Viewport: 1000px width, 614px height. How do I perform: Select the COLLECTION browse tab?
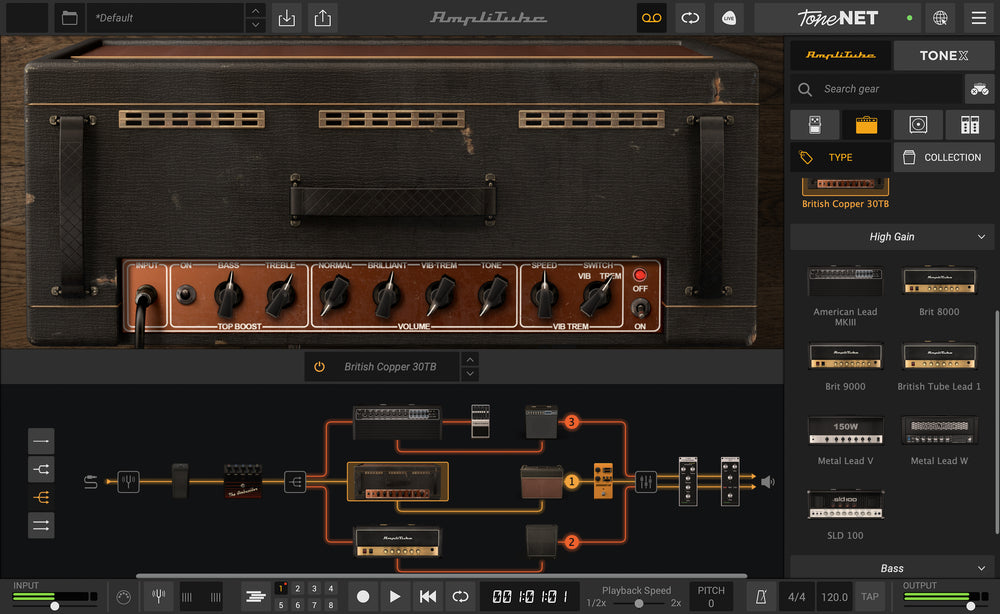click(x=943, y=157)
